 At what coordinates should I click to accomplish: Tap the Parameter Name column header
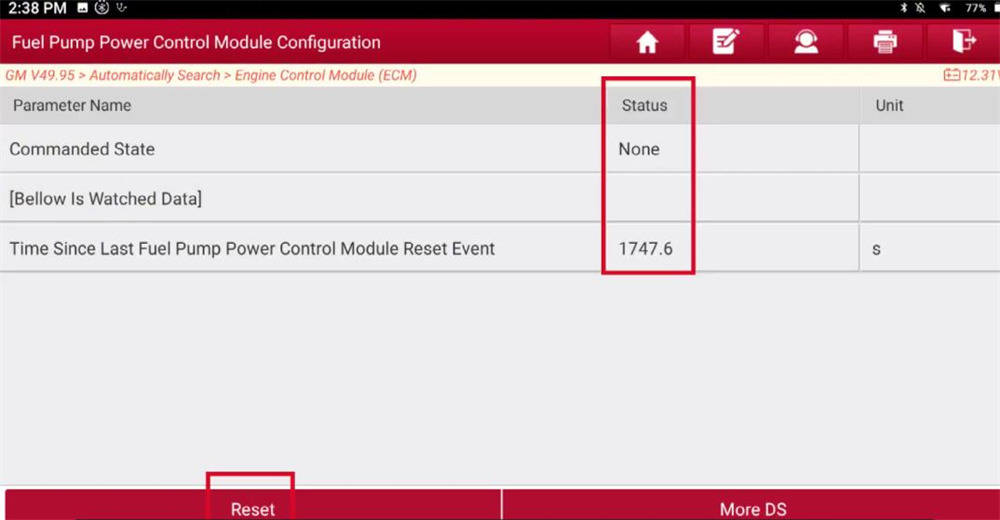pyautogui.click(x=72, y=105)
